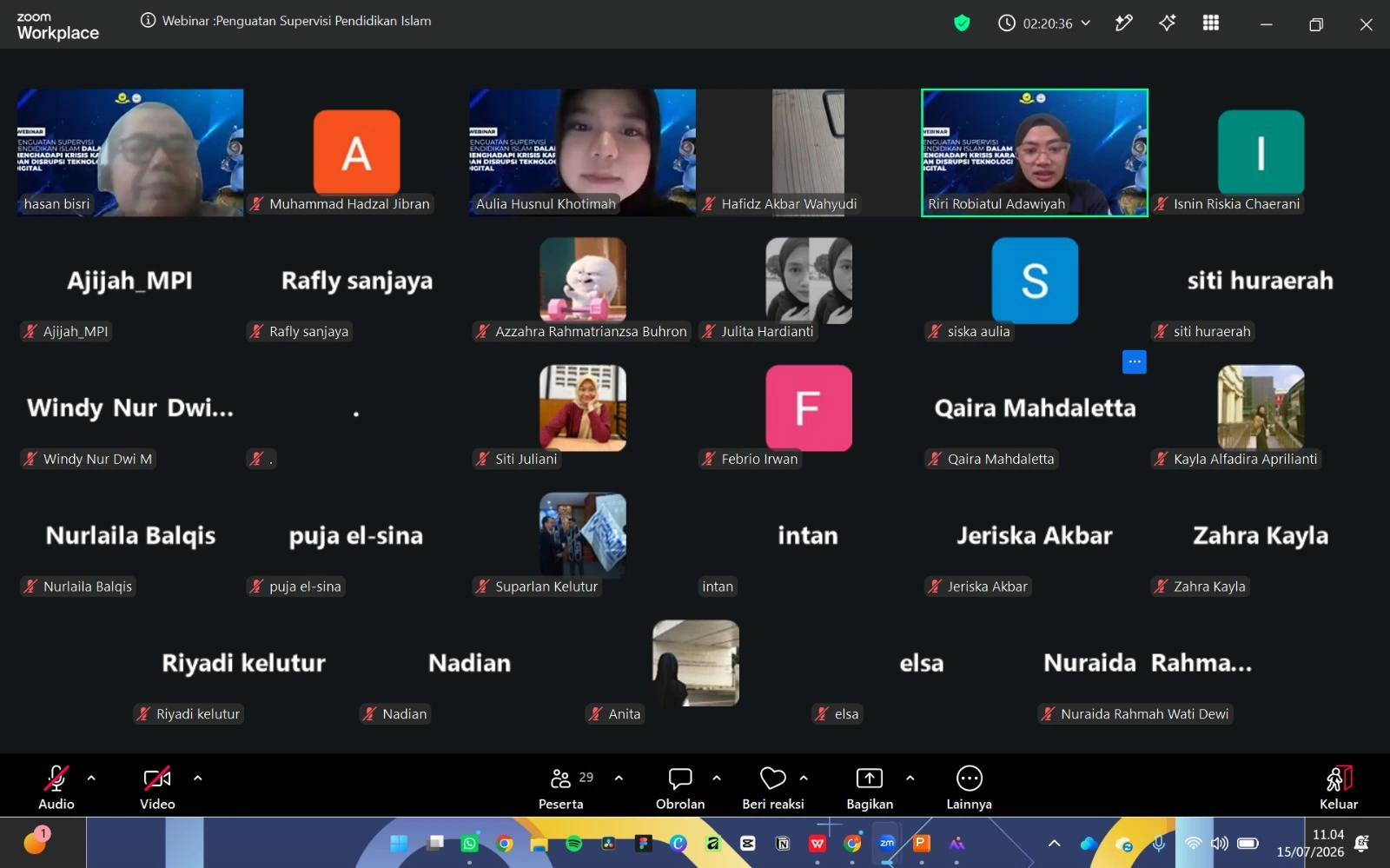Click Siti Juliani's profile picture

pyautogui.click(x=583, y=407)
